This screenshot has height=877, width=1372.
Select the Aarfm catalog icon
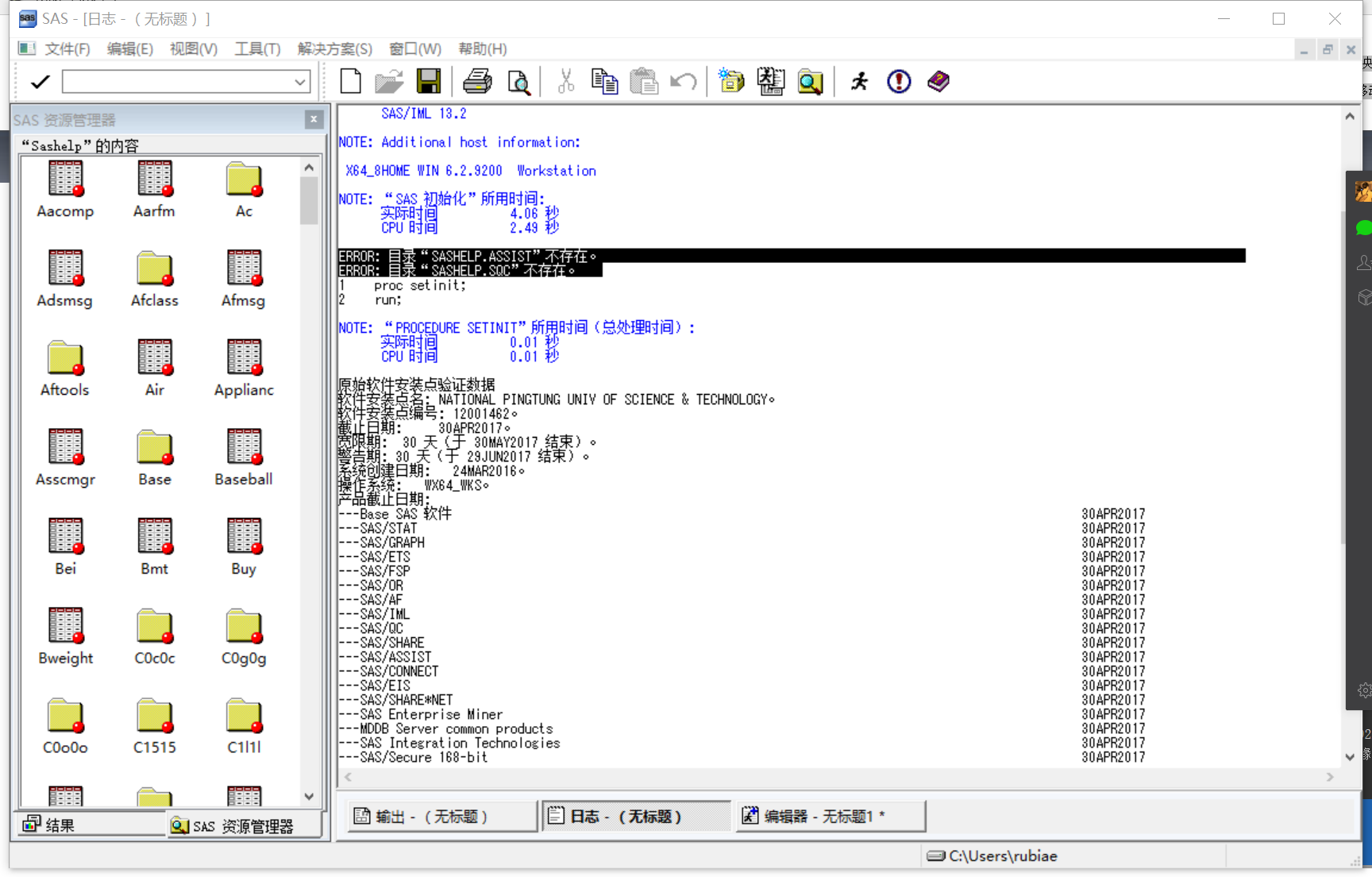(x=154, y=178)
